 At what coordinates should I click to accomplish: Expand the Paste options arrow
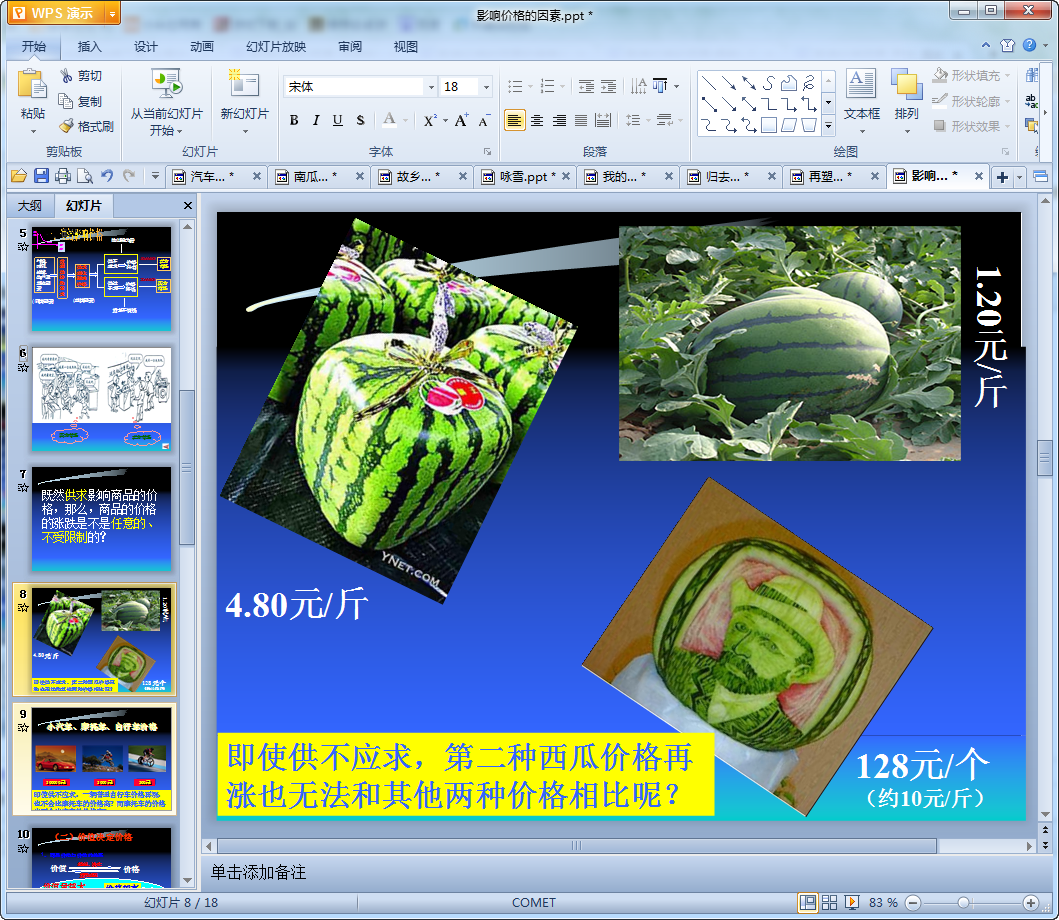tap(32, 131)
